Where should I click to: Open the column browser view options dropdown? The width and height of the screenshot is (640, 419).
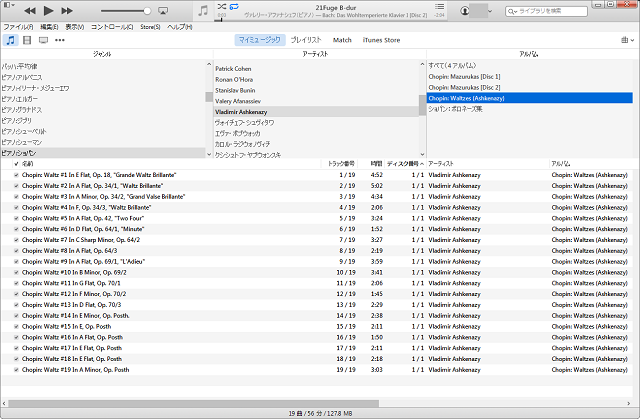point(627,40)
